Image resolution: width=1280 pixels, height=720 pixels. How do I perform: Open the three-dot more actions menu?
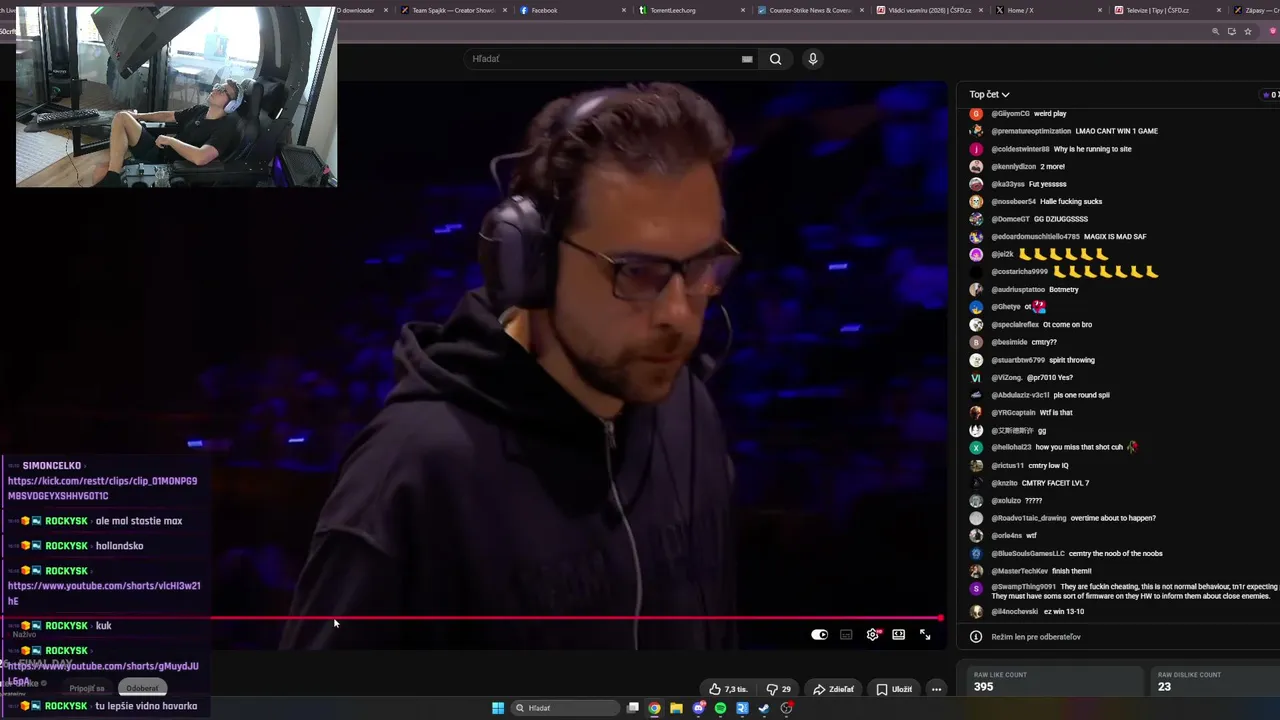(x=936, y=689)
